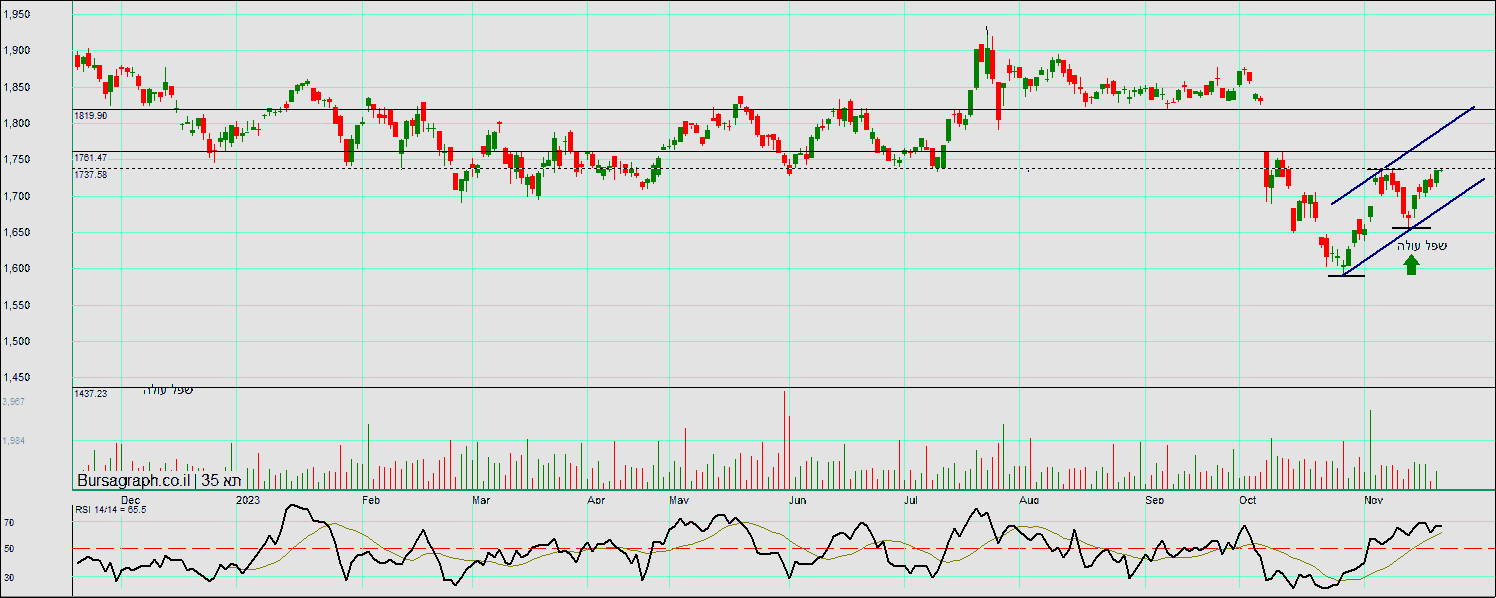Click the 1437.23 support level label
The width and height of the screenshot is (1496, 598).
pos(91,394)
